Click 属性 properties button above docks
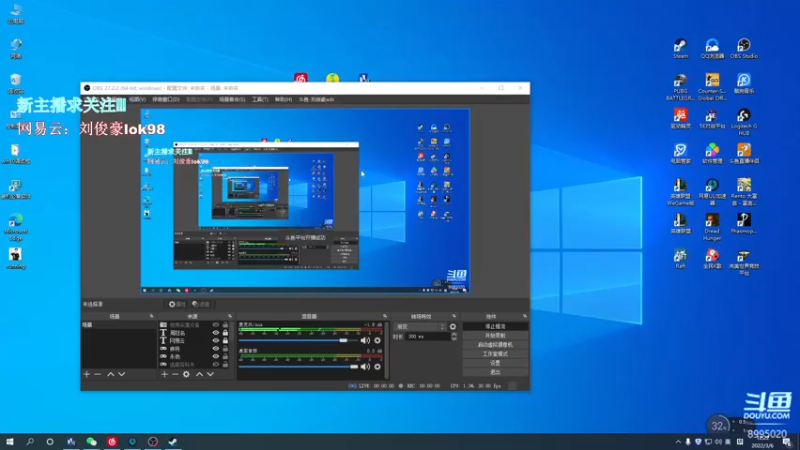This screenshot has width=800, height=450. (x=177, y=304)
